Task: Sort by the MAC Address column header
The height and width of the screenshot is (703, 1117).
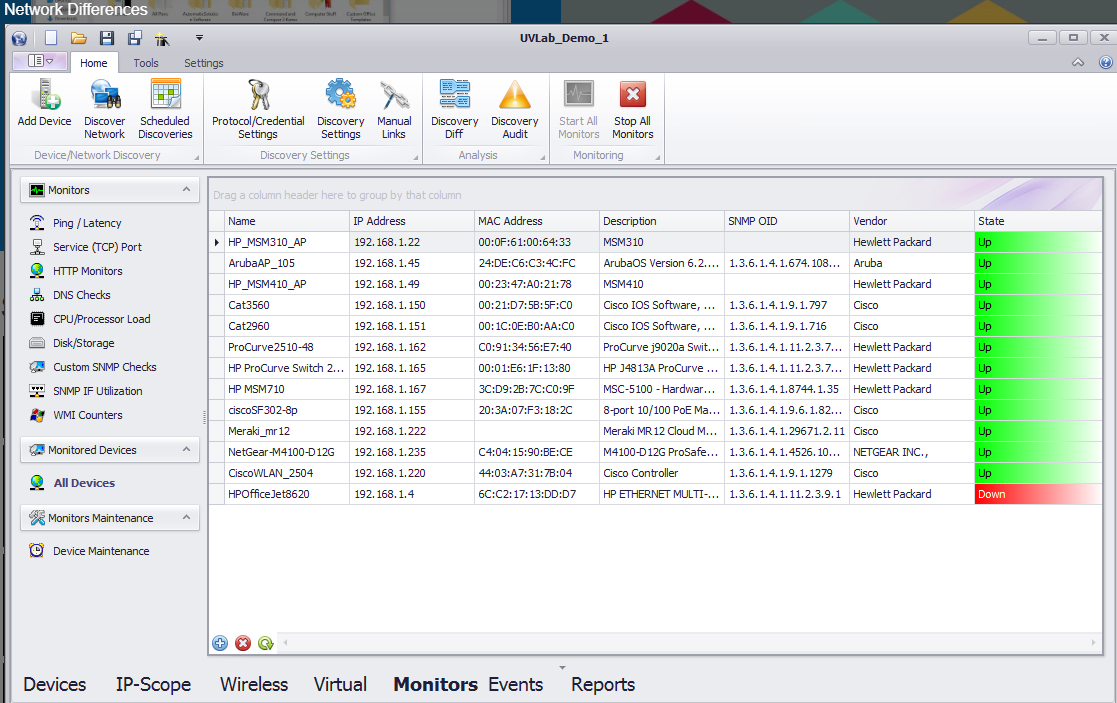Action: tap(536, 221)
